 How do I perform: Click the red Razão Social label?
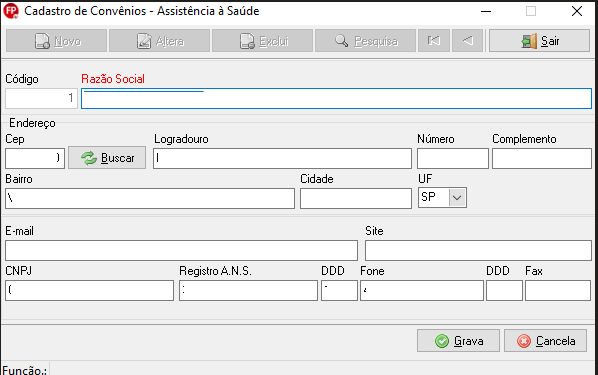click(113, 79)
